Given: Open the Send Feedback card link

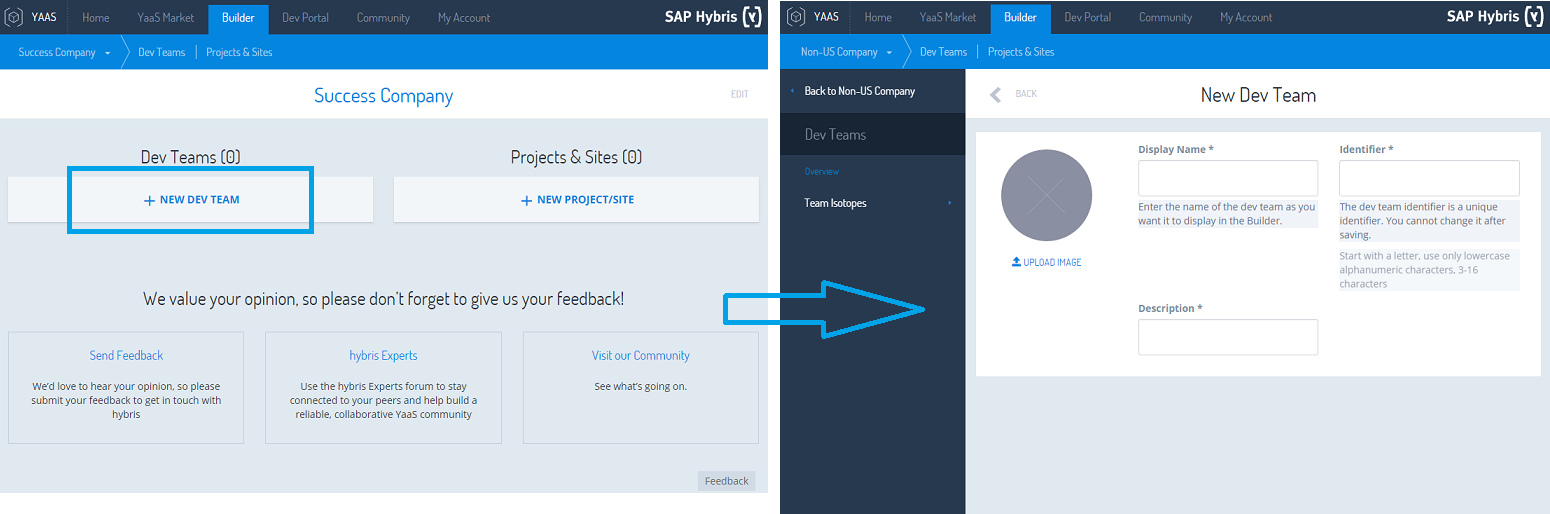Looking at the screenshot, I should coord(126,355).
